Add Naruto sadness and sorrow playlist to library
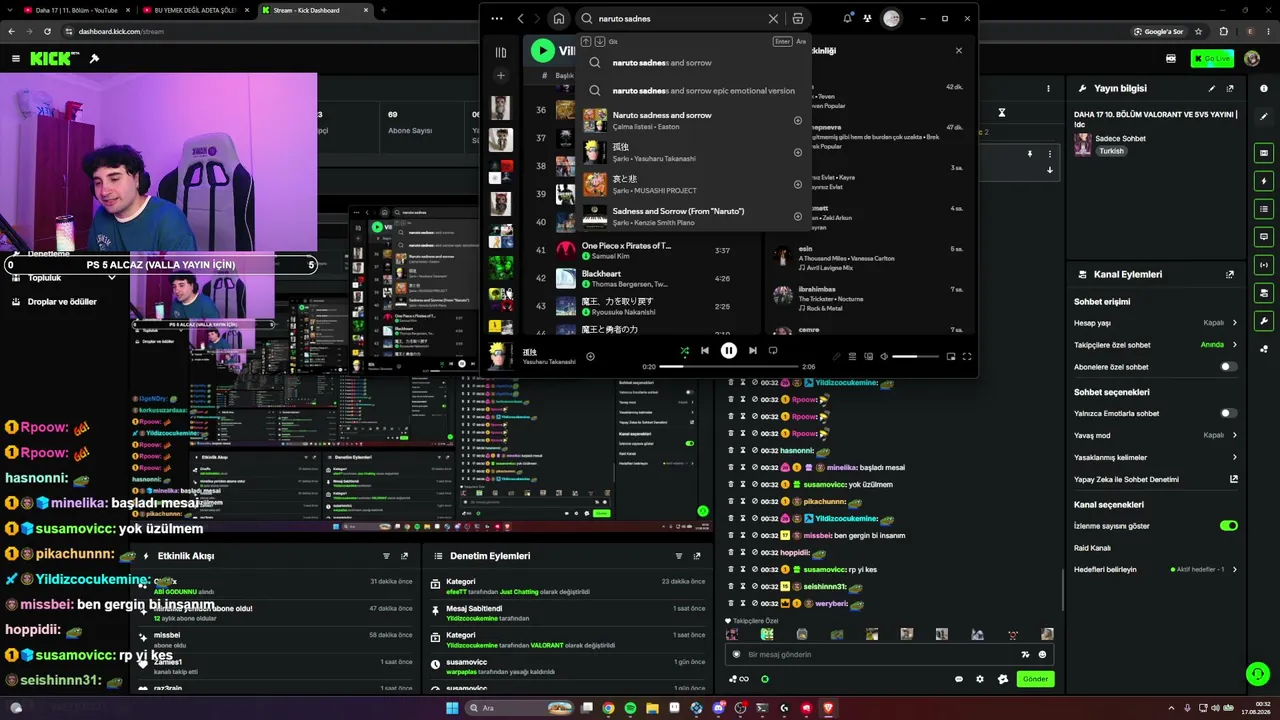Viewport: 1280px width, 720px height. pyautogui.click(x=798, y=121)
